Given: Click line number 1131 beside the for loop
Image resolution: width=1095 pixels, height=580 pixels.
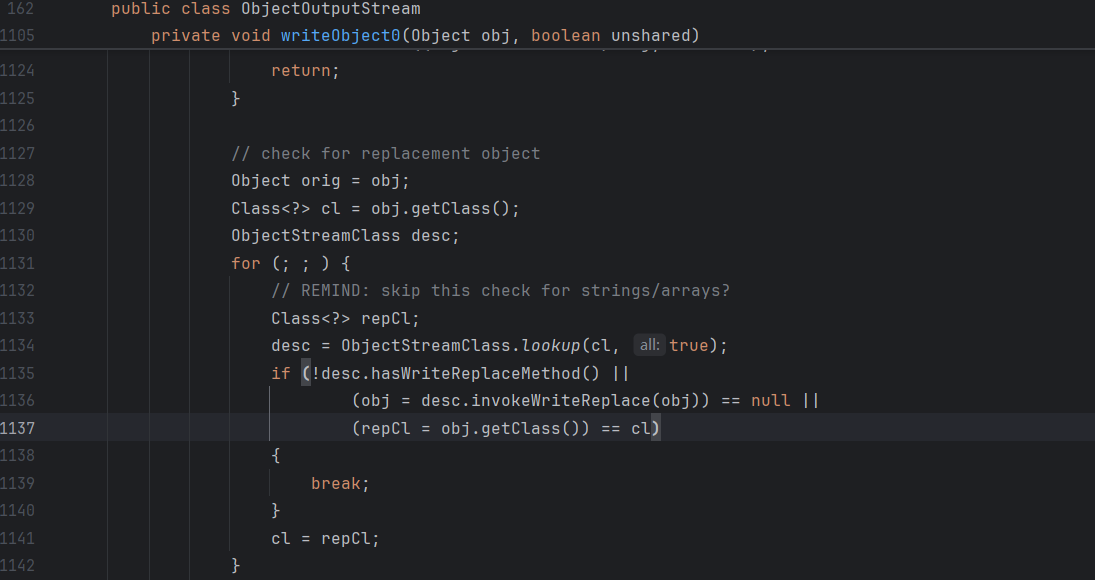Looking at the screenshot, I should point(19,263).
